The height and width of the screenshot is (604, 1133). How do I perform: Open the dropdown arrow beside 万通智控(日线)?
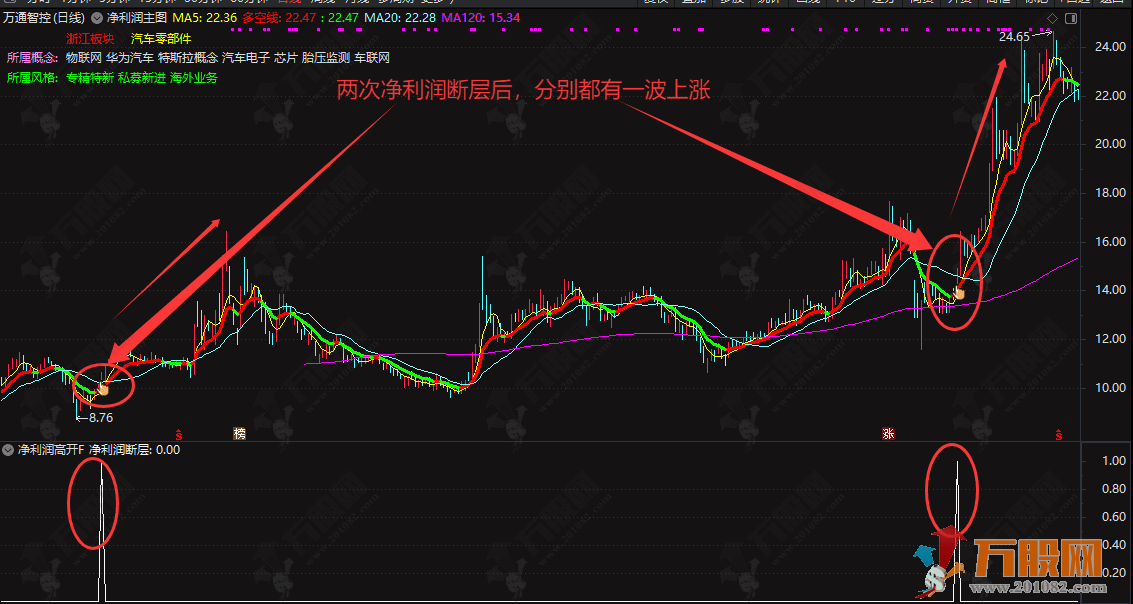pyautogui.click(x=96, y=17)
